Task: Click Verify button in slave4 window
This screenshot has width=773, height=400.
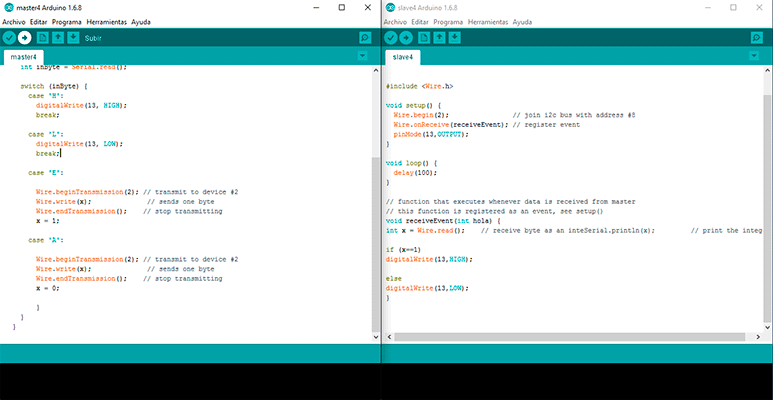Action: coord(390,37)
